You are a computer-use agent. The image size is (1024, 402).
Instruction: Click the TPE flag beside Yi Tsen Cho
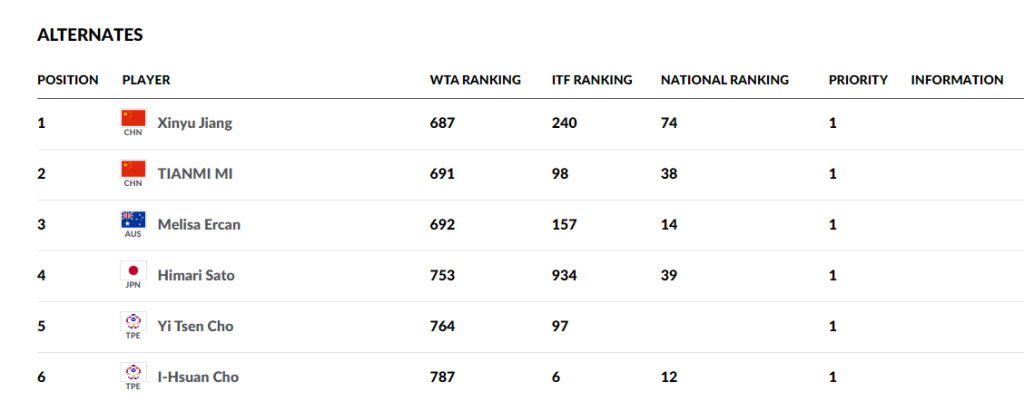coord(133,323)
